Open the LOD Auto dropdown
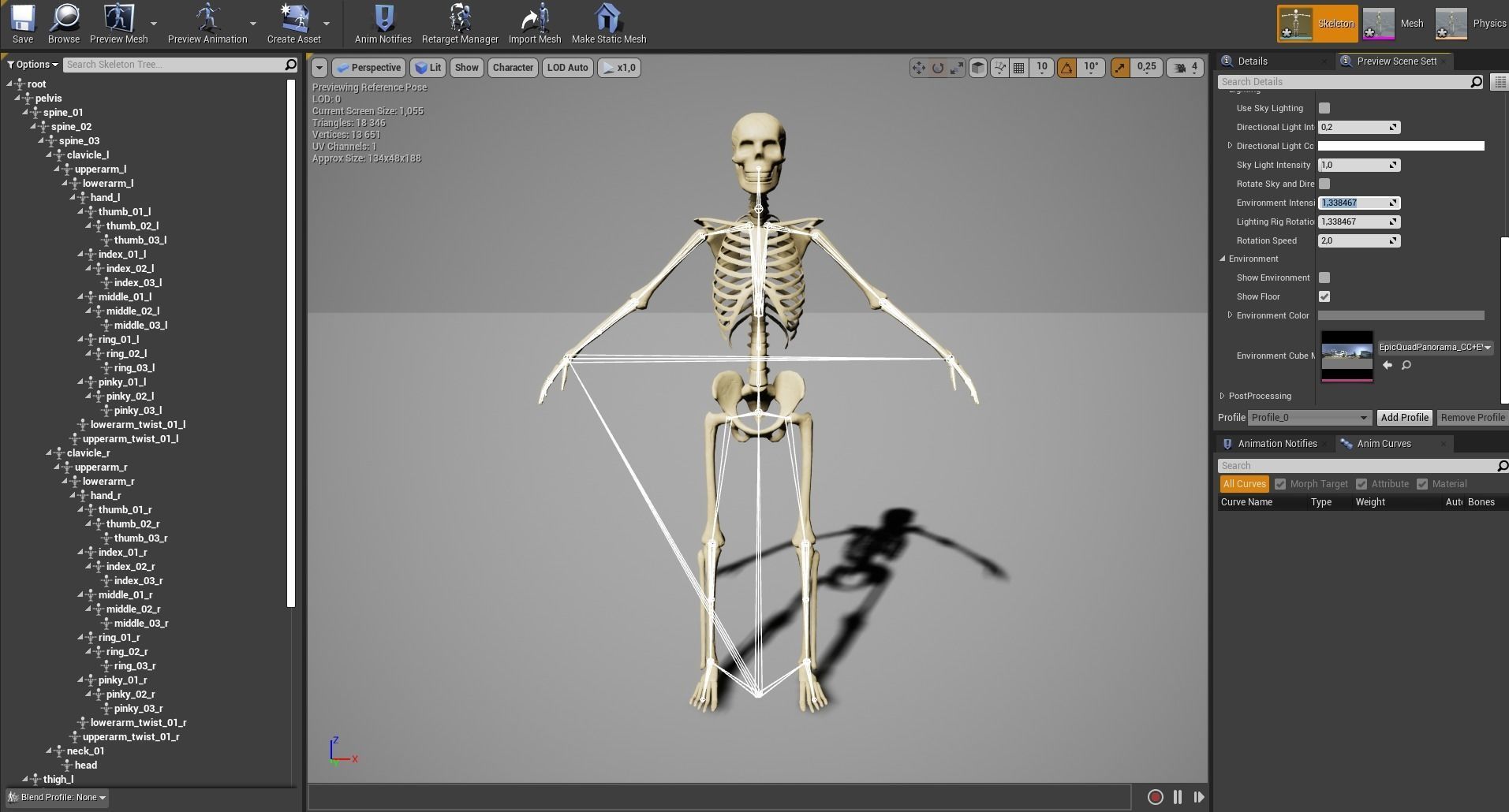Screen dimensions: 1509x812 click(x=567, y=67)
